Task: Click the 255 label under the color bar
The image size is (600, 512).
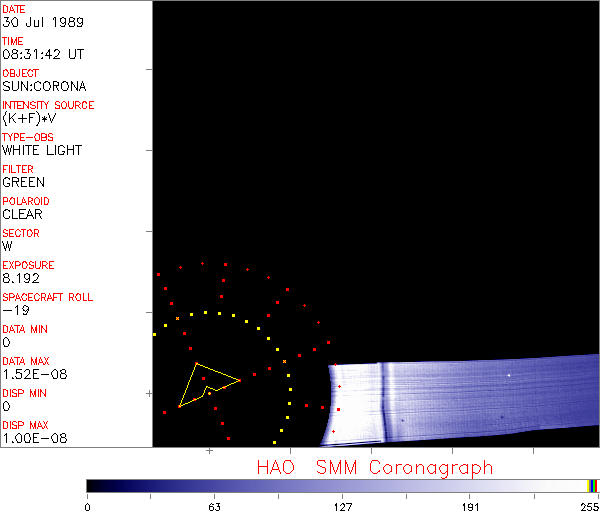Action: coord(589,505)
